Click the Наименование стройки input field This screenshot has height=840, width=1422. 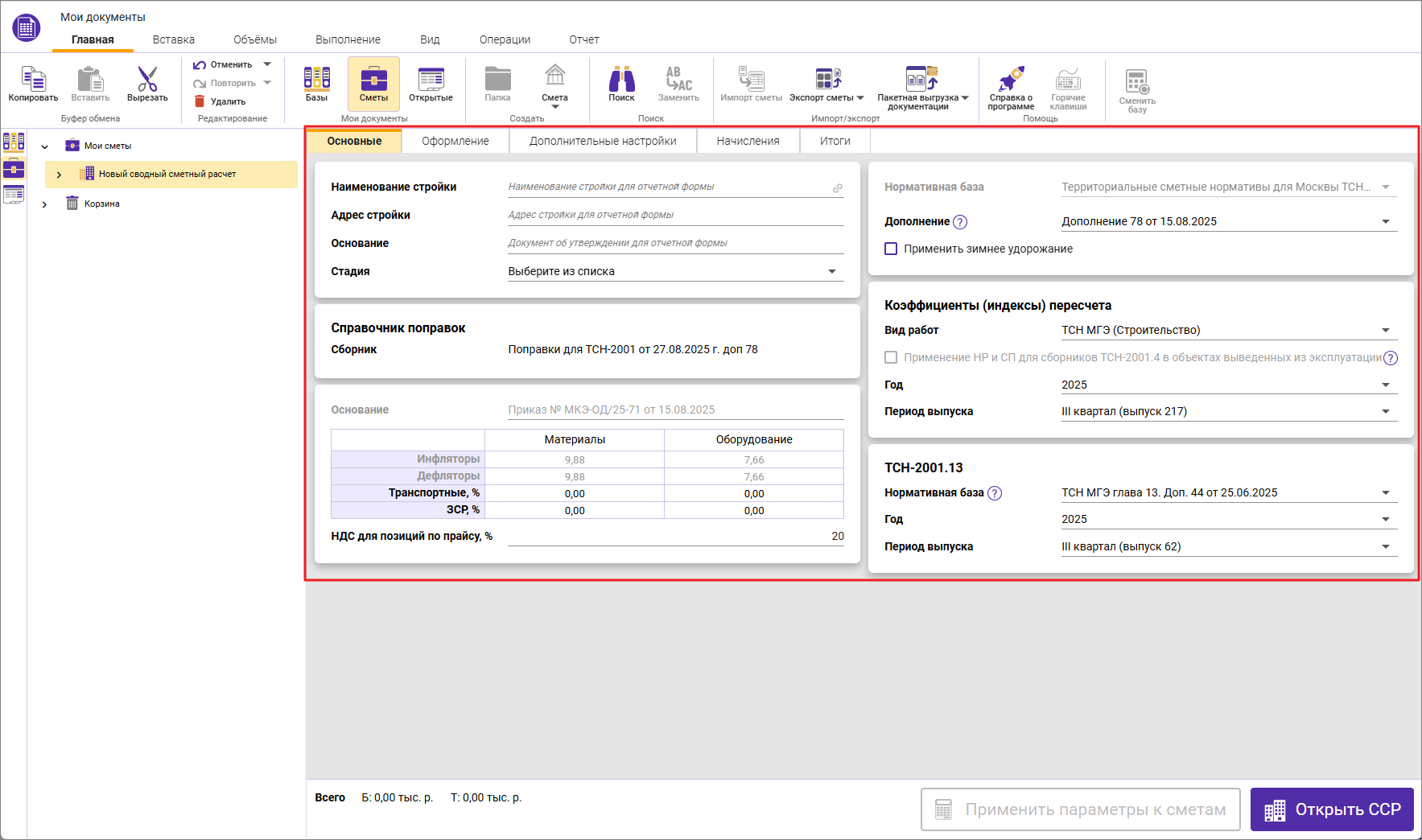click(x=668, y=187)
